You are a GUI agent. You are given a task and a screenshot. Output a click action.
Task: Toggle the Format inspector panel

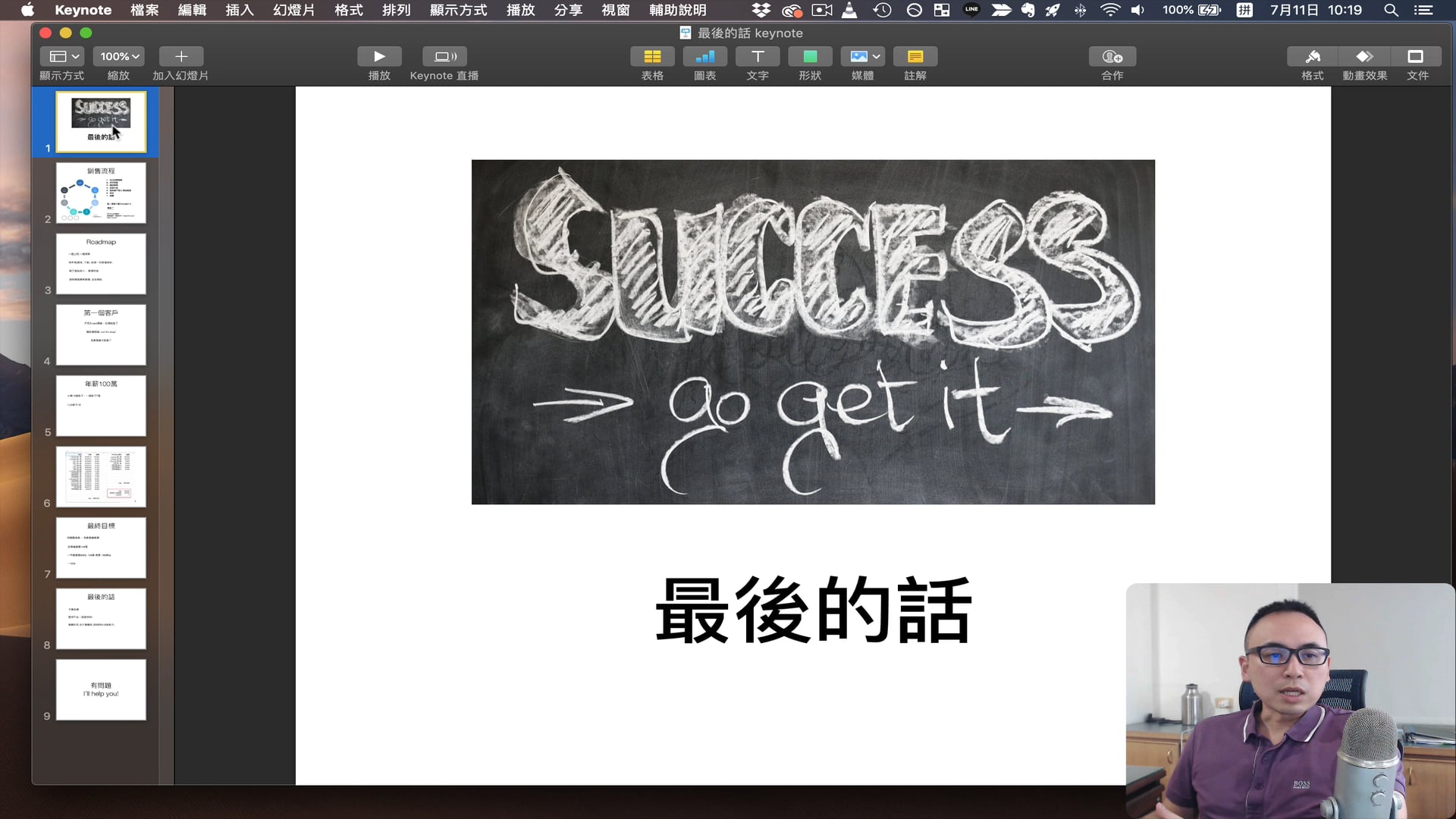(x=1313, y=57)
